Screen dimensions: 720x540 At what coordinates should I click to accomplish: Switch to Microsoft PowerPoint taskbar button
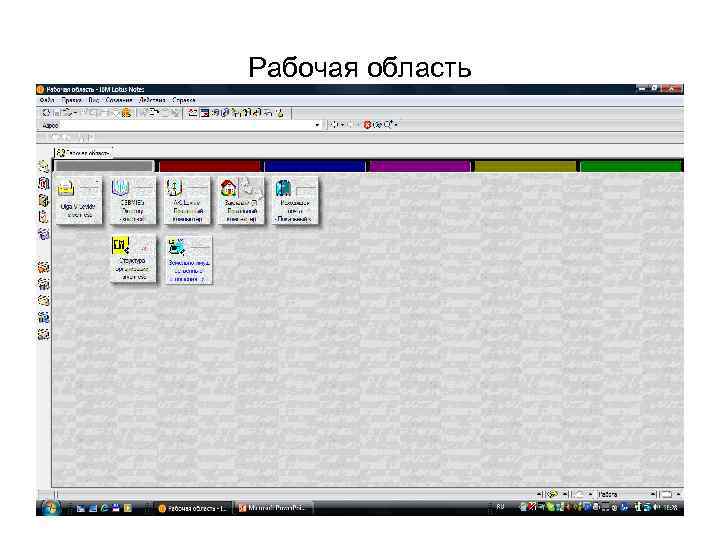(x=274, y=508)
